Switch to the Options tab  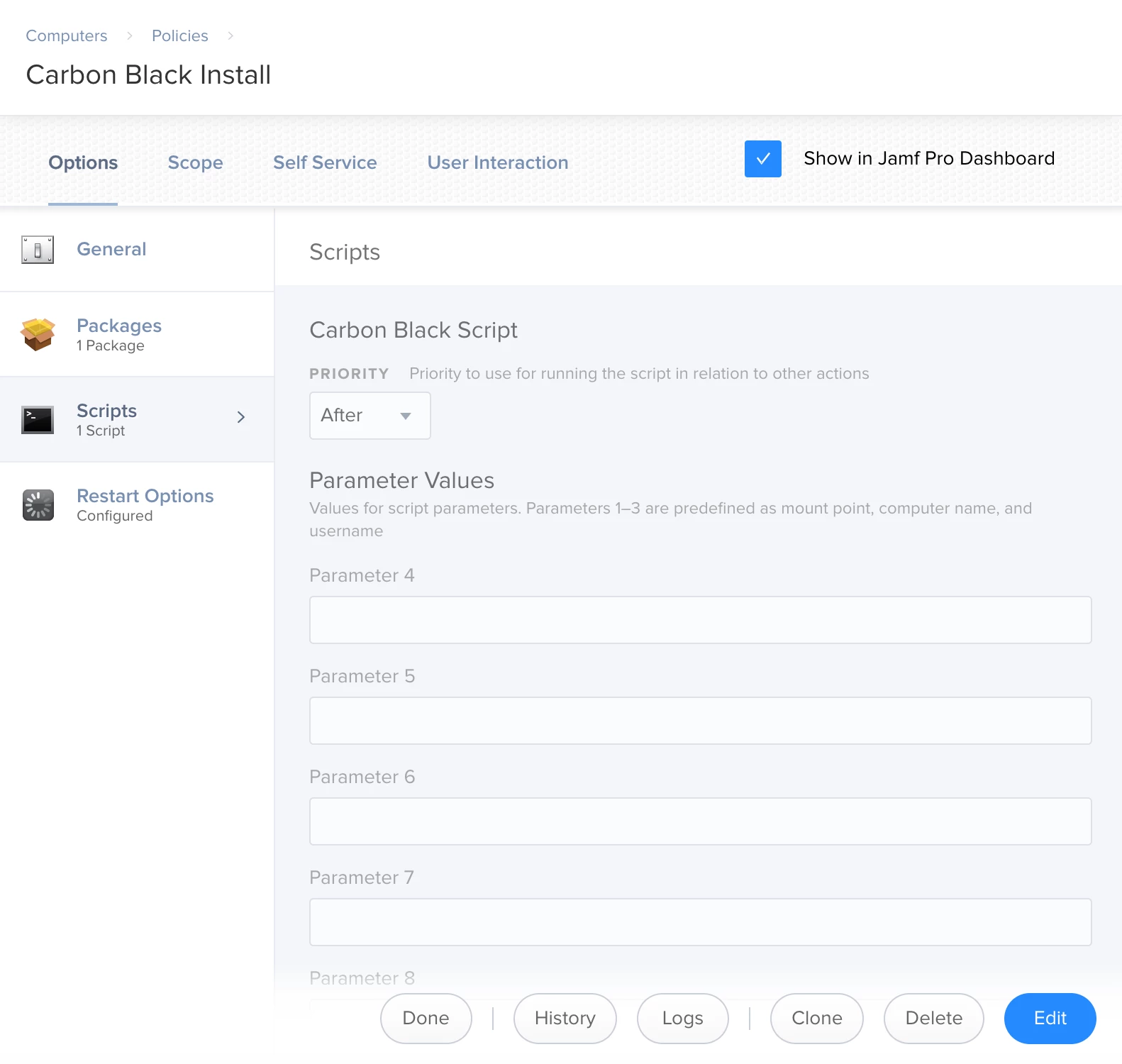click(x=83, y=162)
